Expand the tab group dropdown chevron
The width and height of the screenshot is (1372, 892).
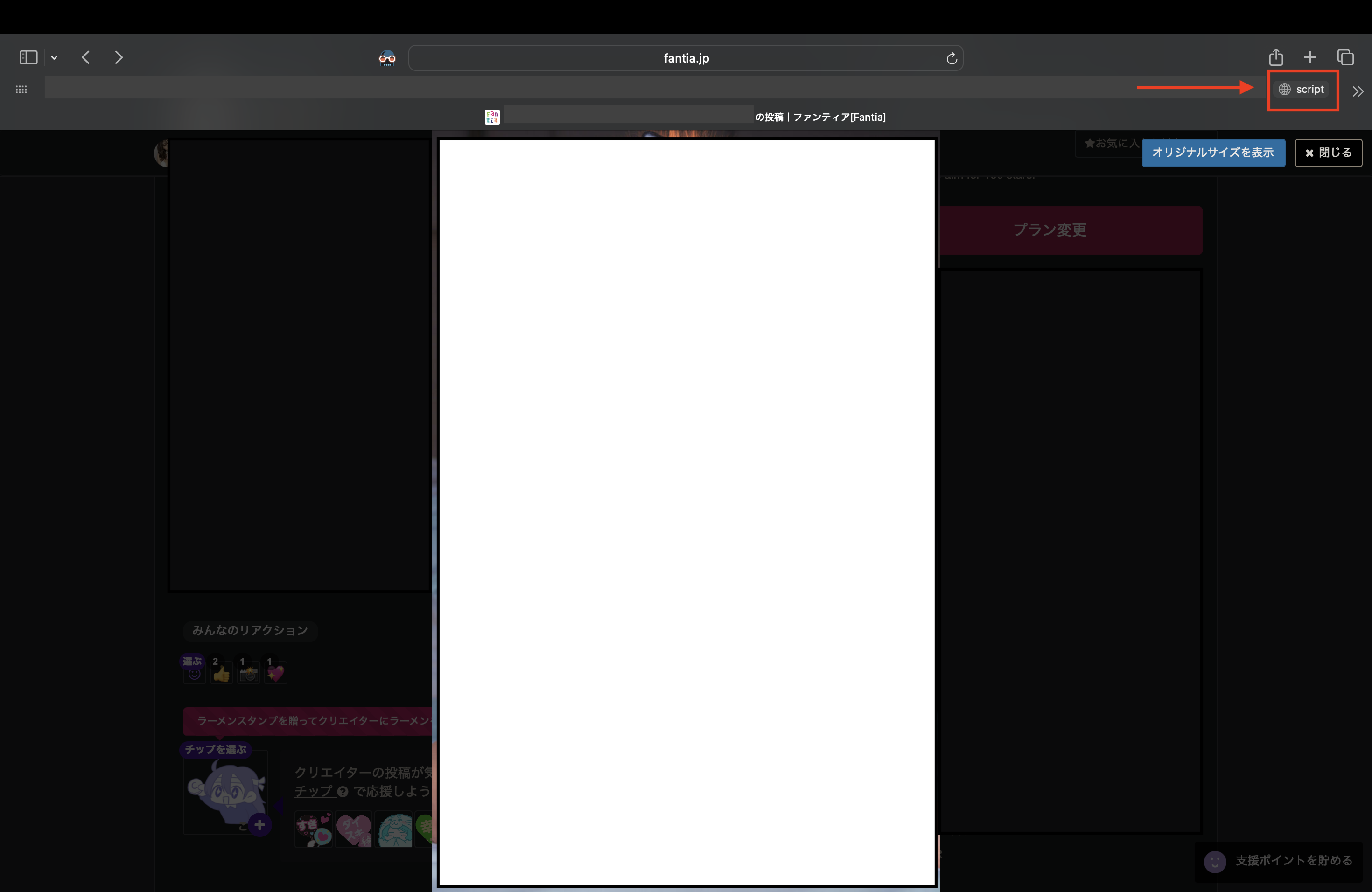click(x=54, y=58)
